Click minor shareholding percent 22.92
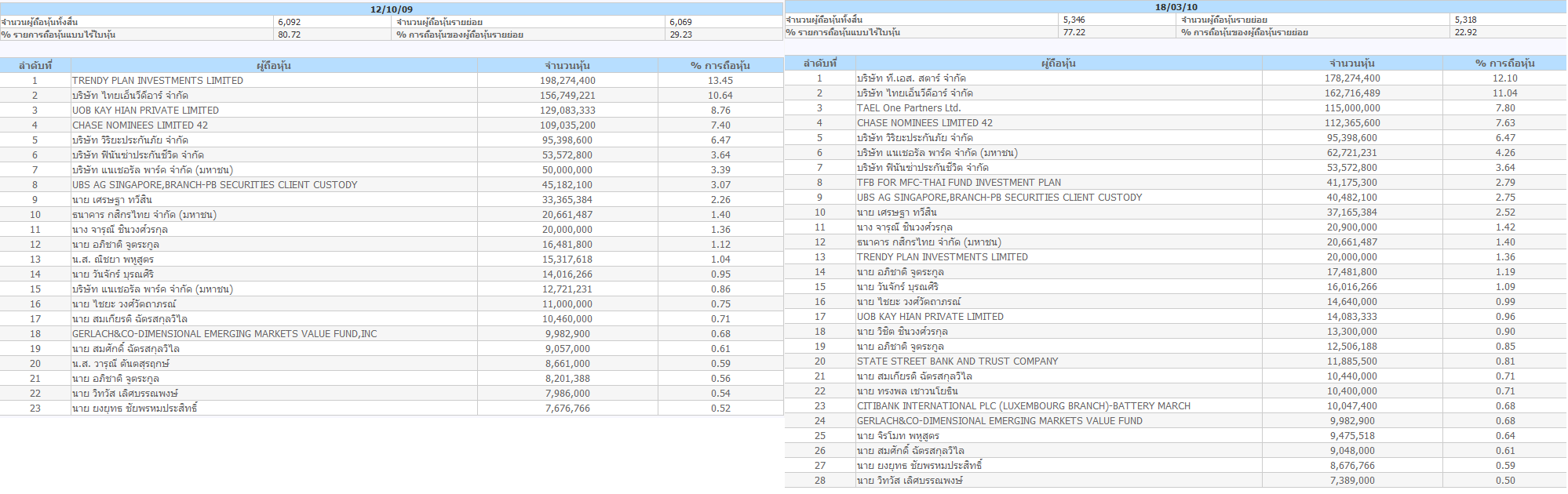1568x494 pixels. pos(1465,32)
